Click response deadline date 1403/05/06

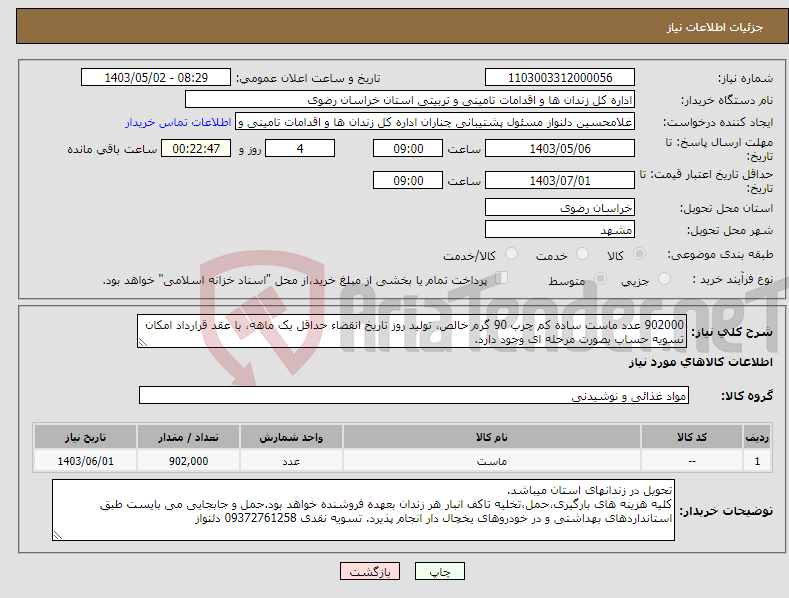pyautogui.click(x=560, y=148)
